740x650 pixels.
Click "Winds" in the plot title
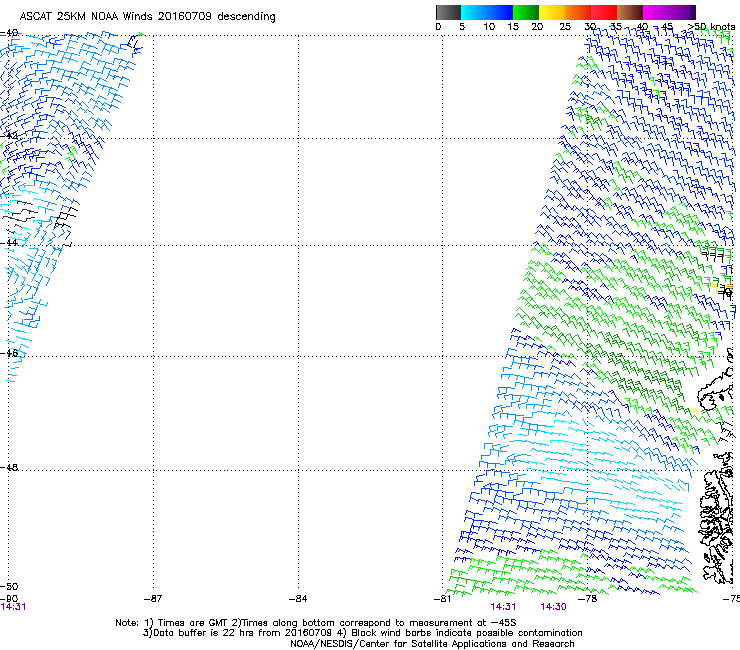137,16
